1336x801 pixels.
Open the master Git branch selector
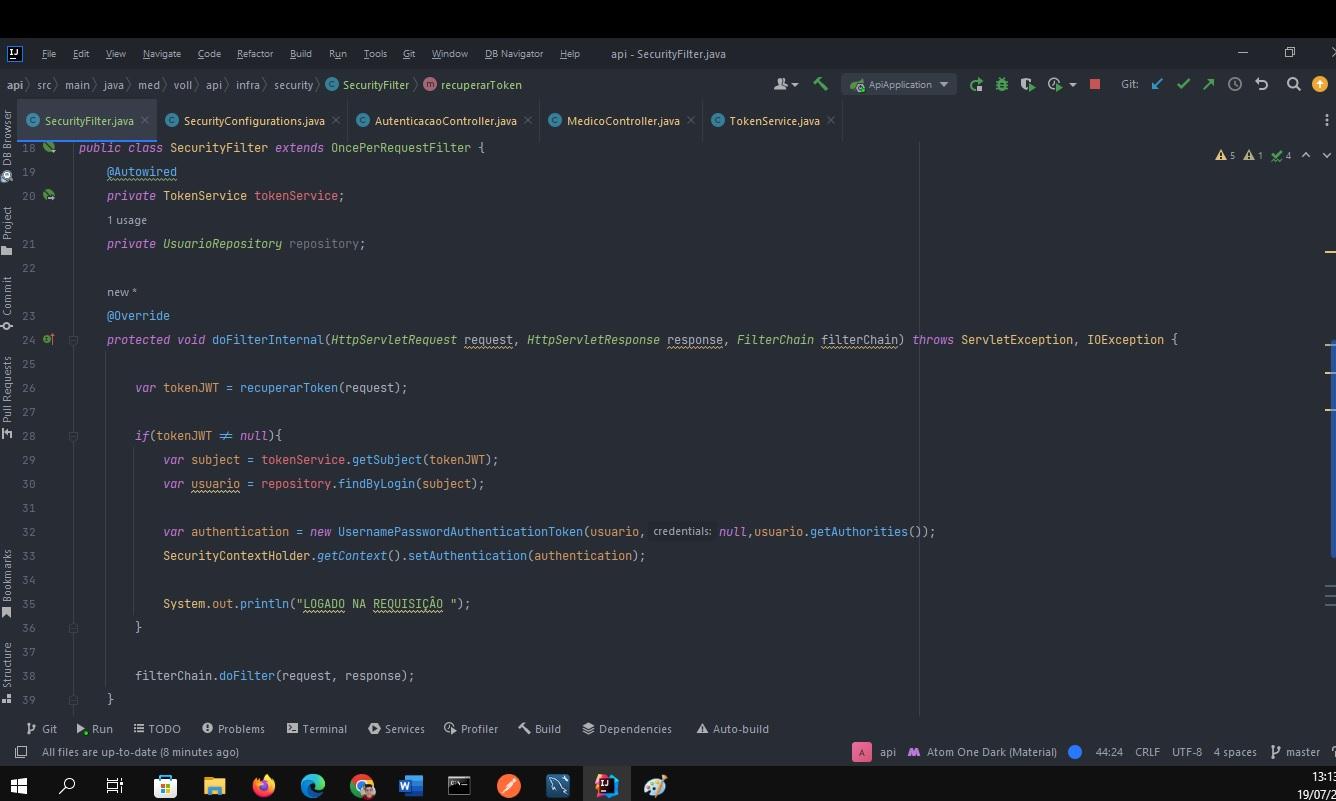(x=1295, y=752)
